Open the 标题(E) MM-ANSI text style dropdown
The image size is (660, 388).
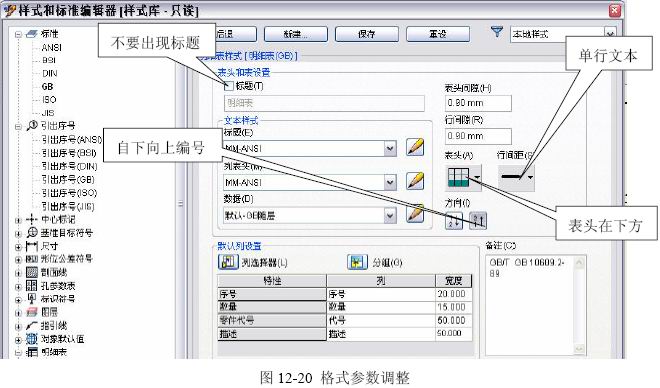390,148
